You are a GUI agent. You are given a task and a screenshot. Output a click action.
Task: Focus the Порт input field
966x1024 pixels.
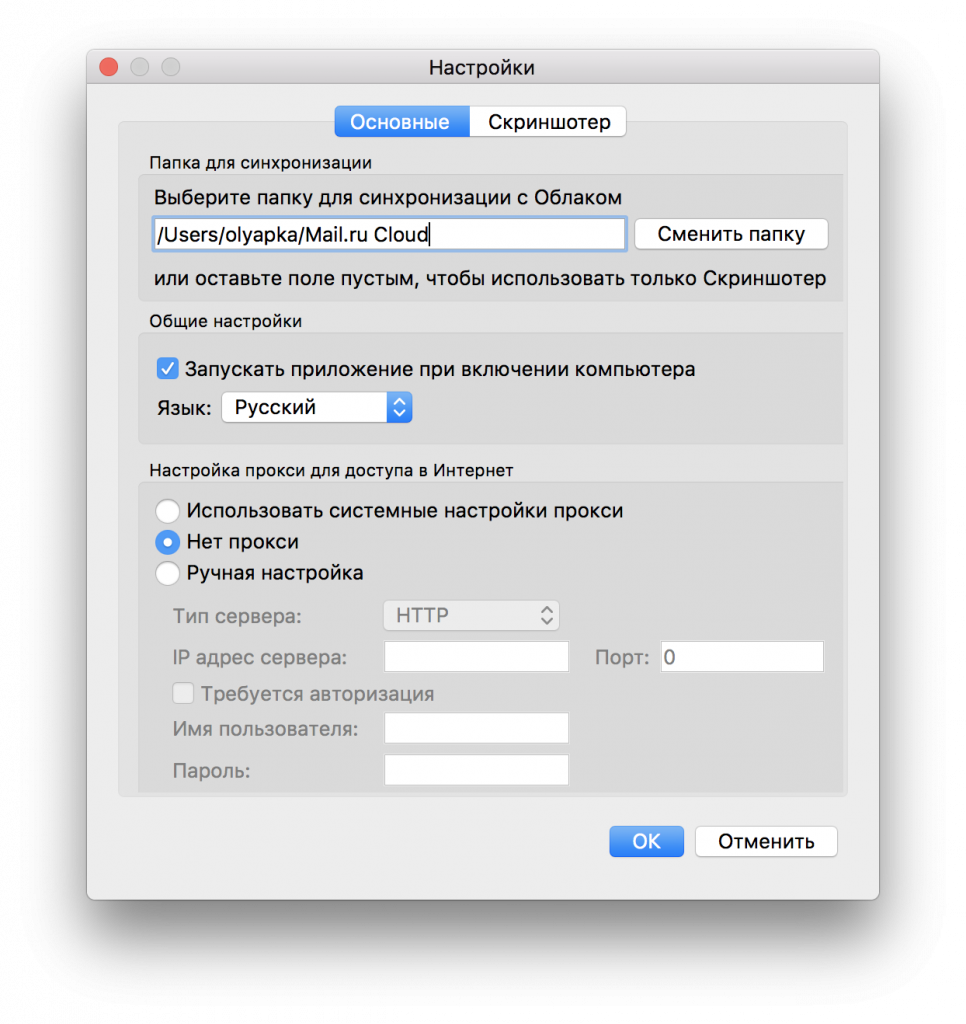coord(741,657)
